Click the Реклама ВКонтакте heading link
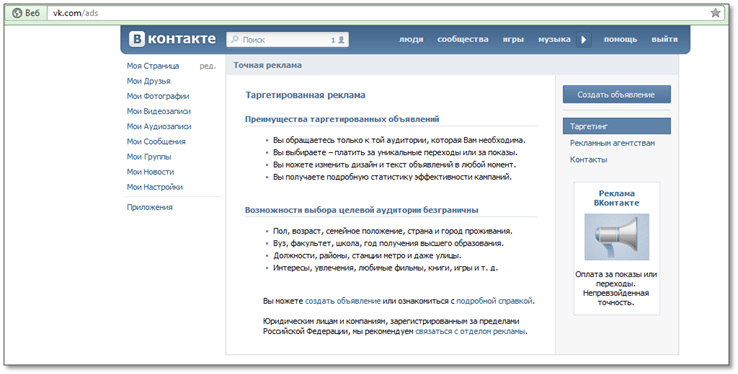 click(617, 198)
